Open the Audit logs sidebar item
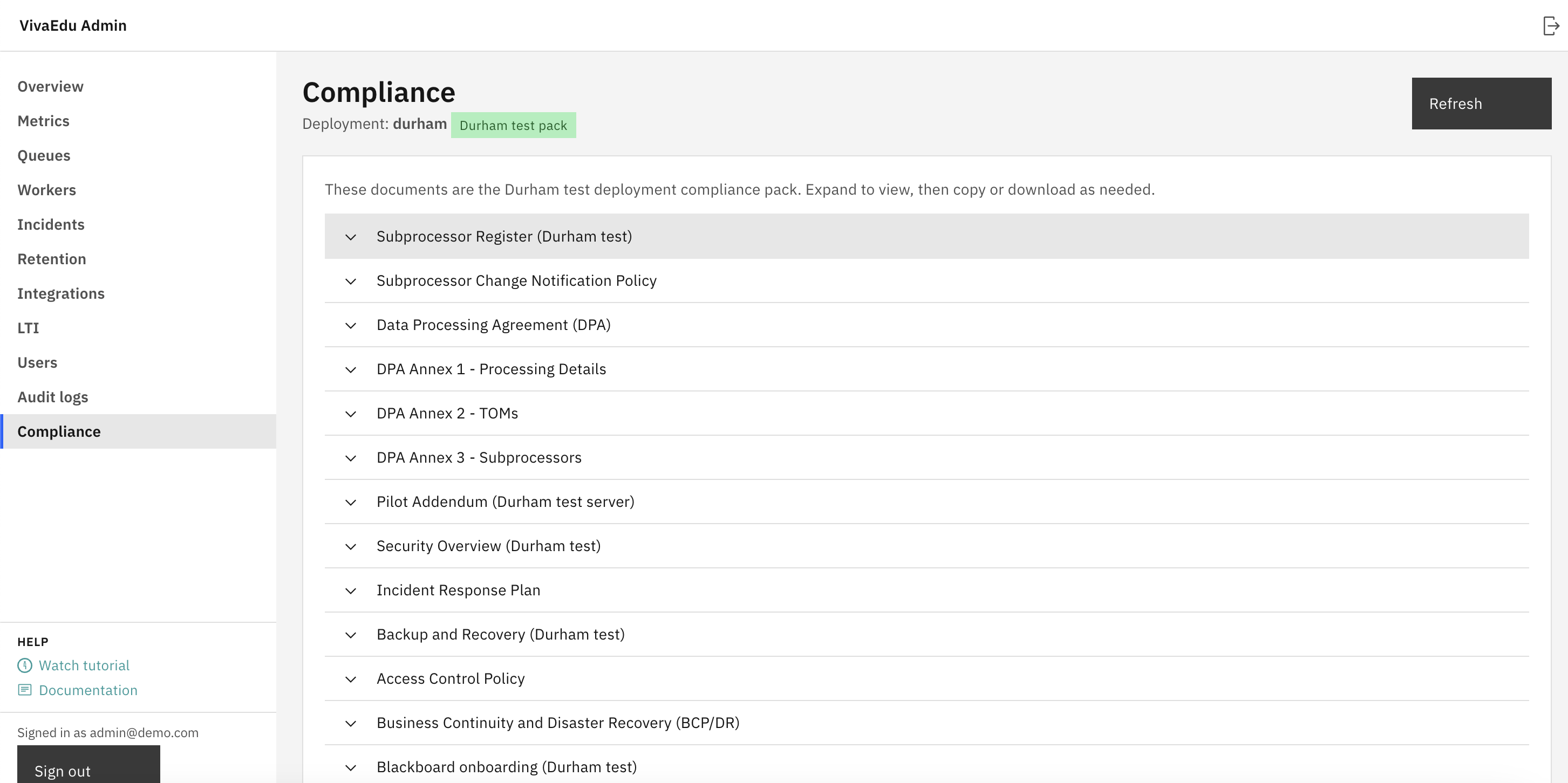Screen dimensions: 1568x783 click(x=53, y=397)
